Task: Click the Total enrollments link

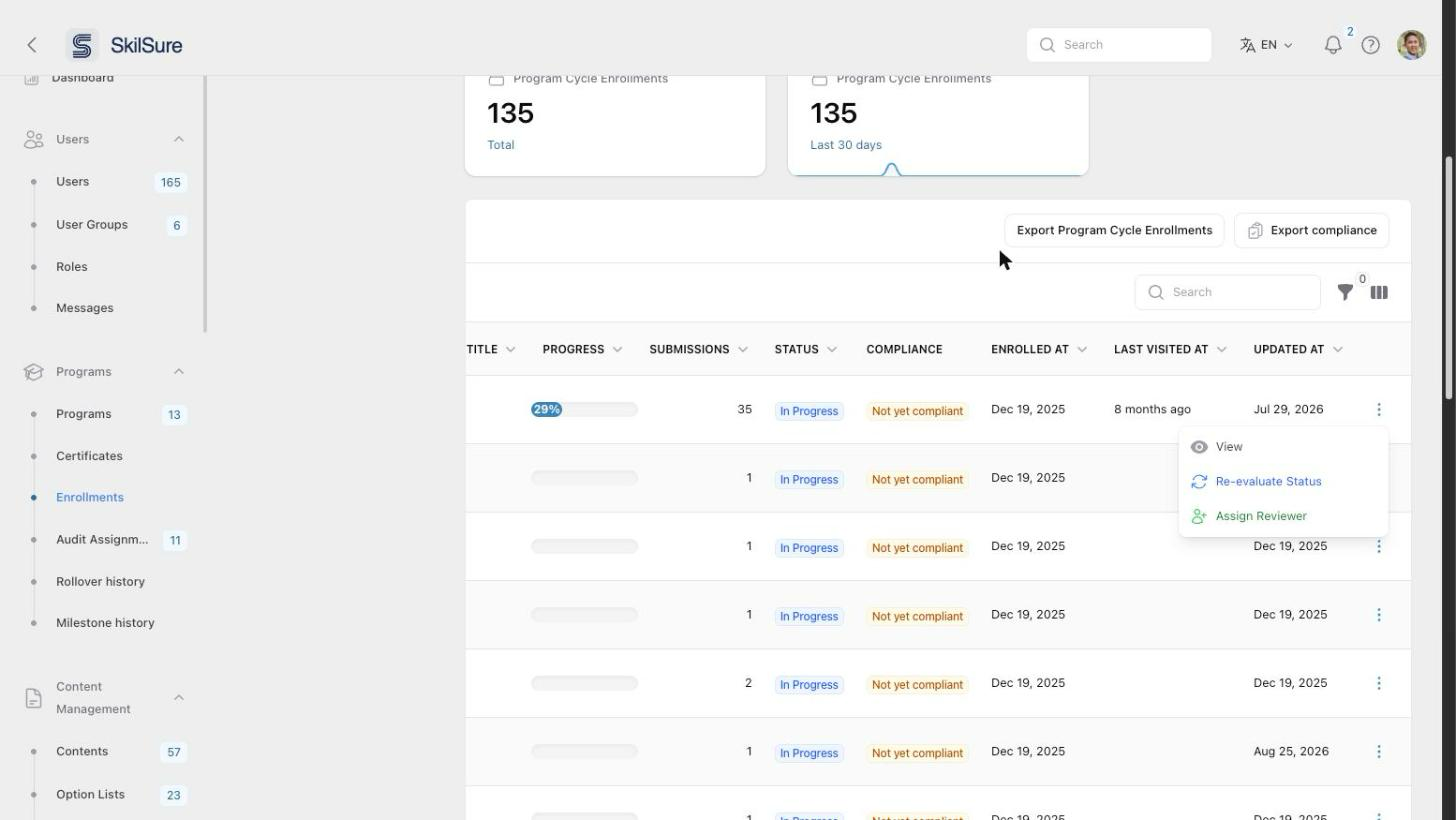Action: click(501, 145)
